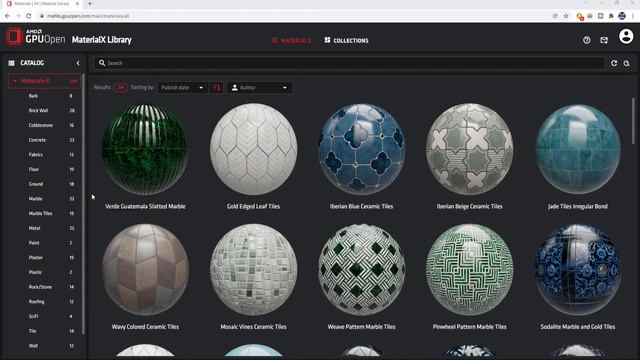Open Pinwheel Pattern Marble Tiles sphere preview
The width and height of the screenshot is (640, 360).
tap(469, 269)
